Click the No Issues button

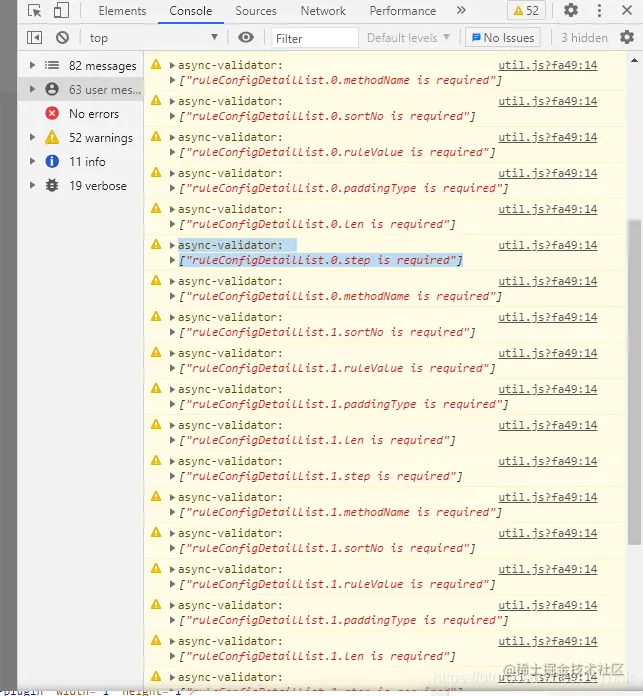(503, 38)
